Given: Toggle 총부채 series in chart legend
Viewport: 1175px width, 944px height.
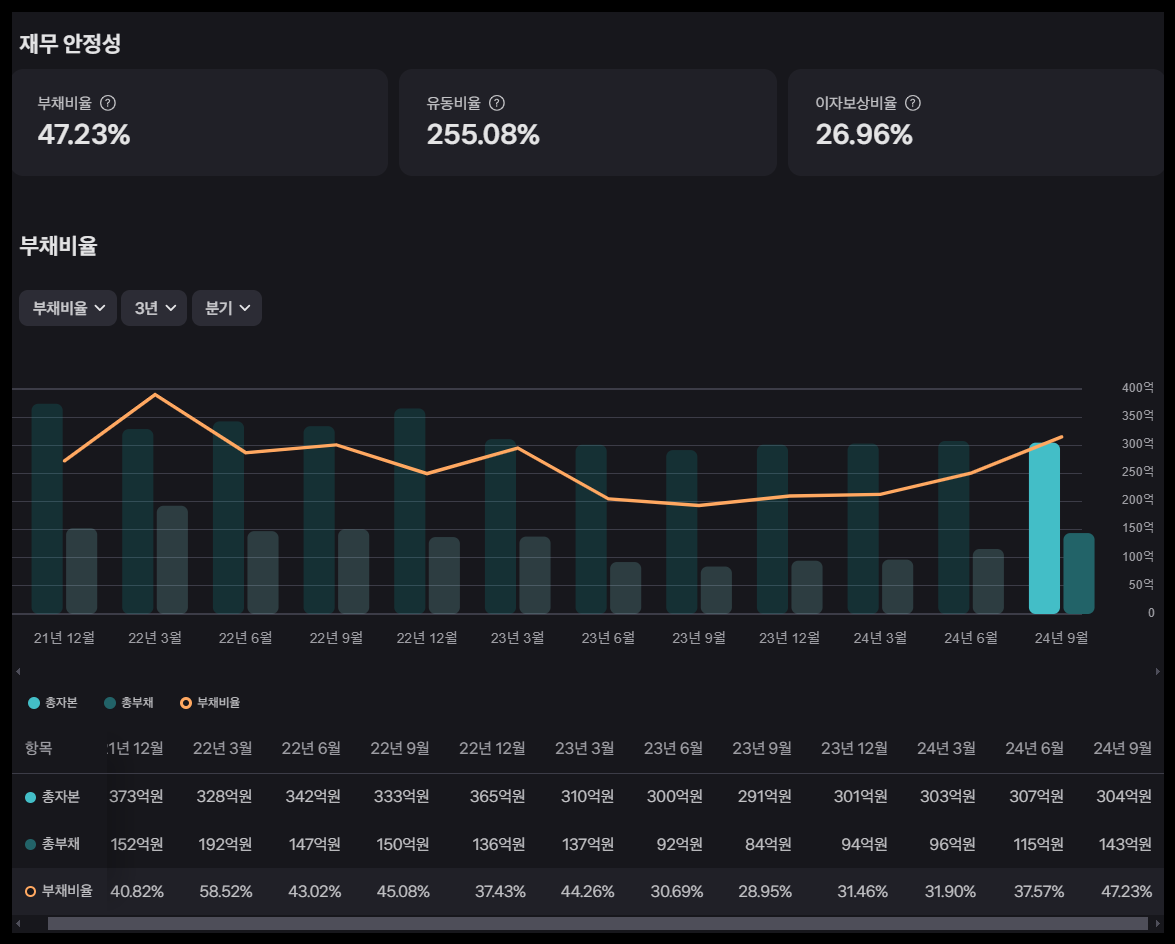Looking at the screenshot, I should pyautogui.click(x=129, y=703).
